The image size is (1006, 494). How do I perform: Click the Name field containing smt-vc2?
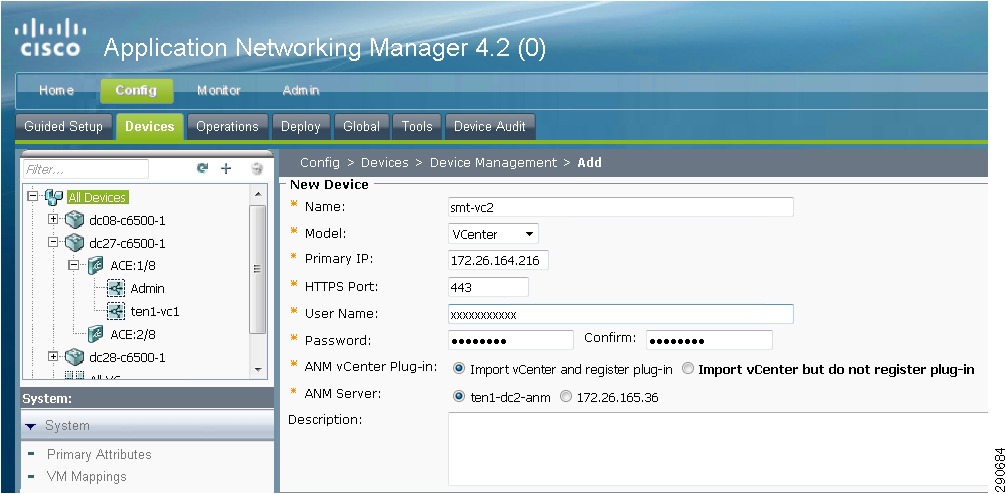point(620,207)
